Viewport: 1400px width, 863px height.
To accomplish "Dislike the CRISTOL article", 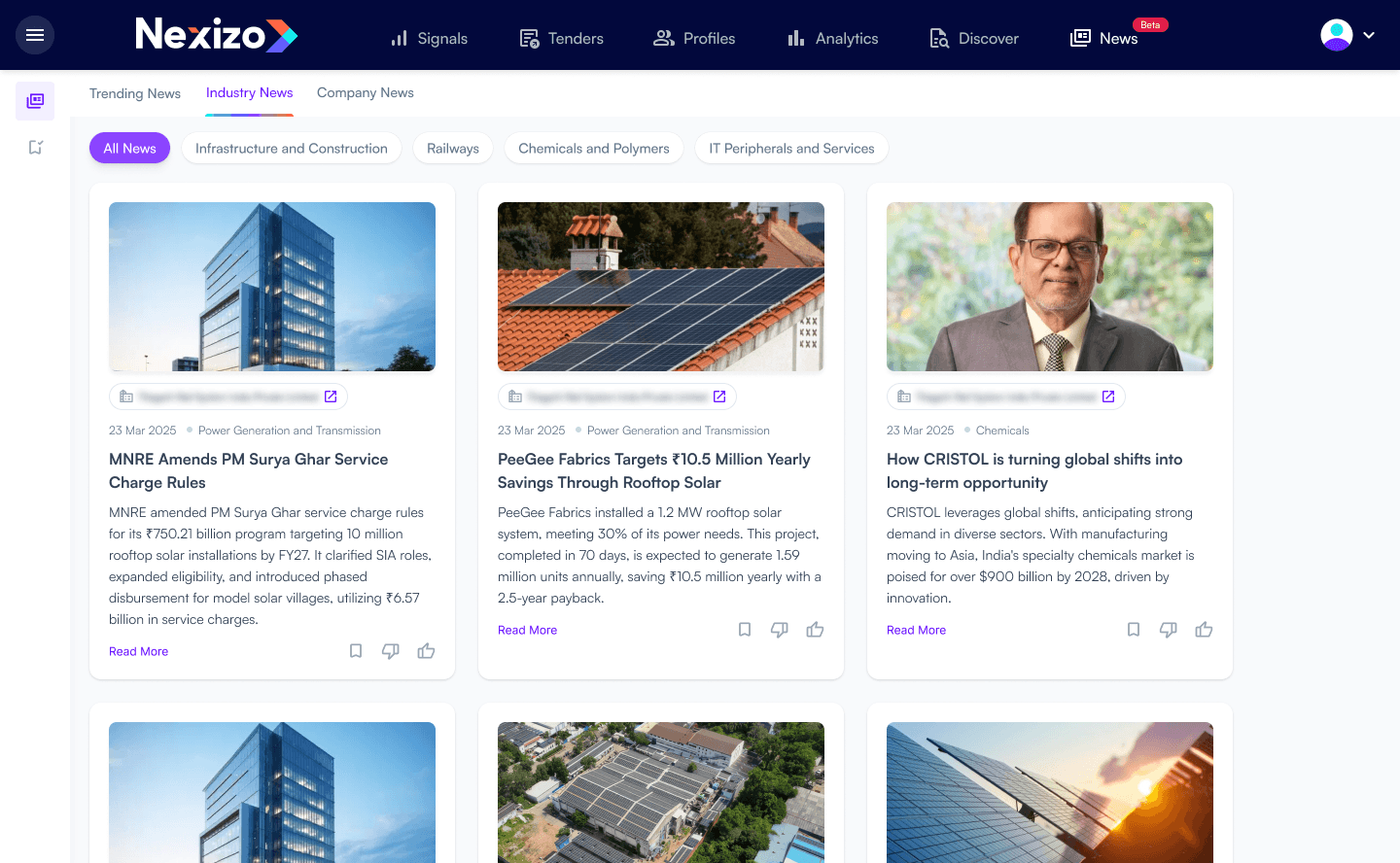I will [x=1169, y=630].
